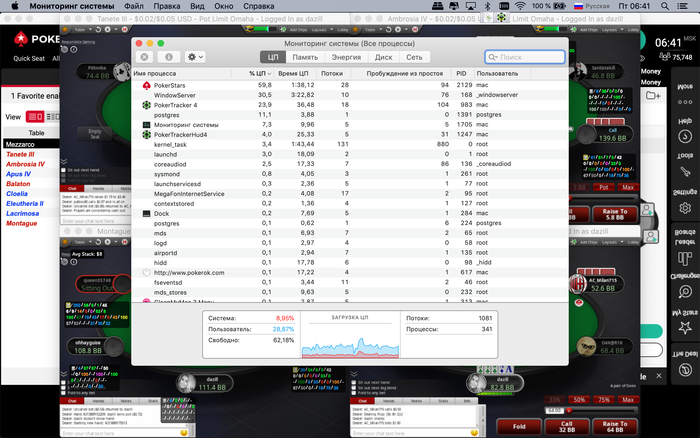Click the folder-plus icon in PokerStars lobby

coord(653,95)
